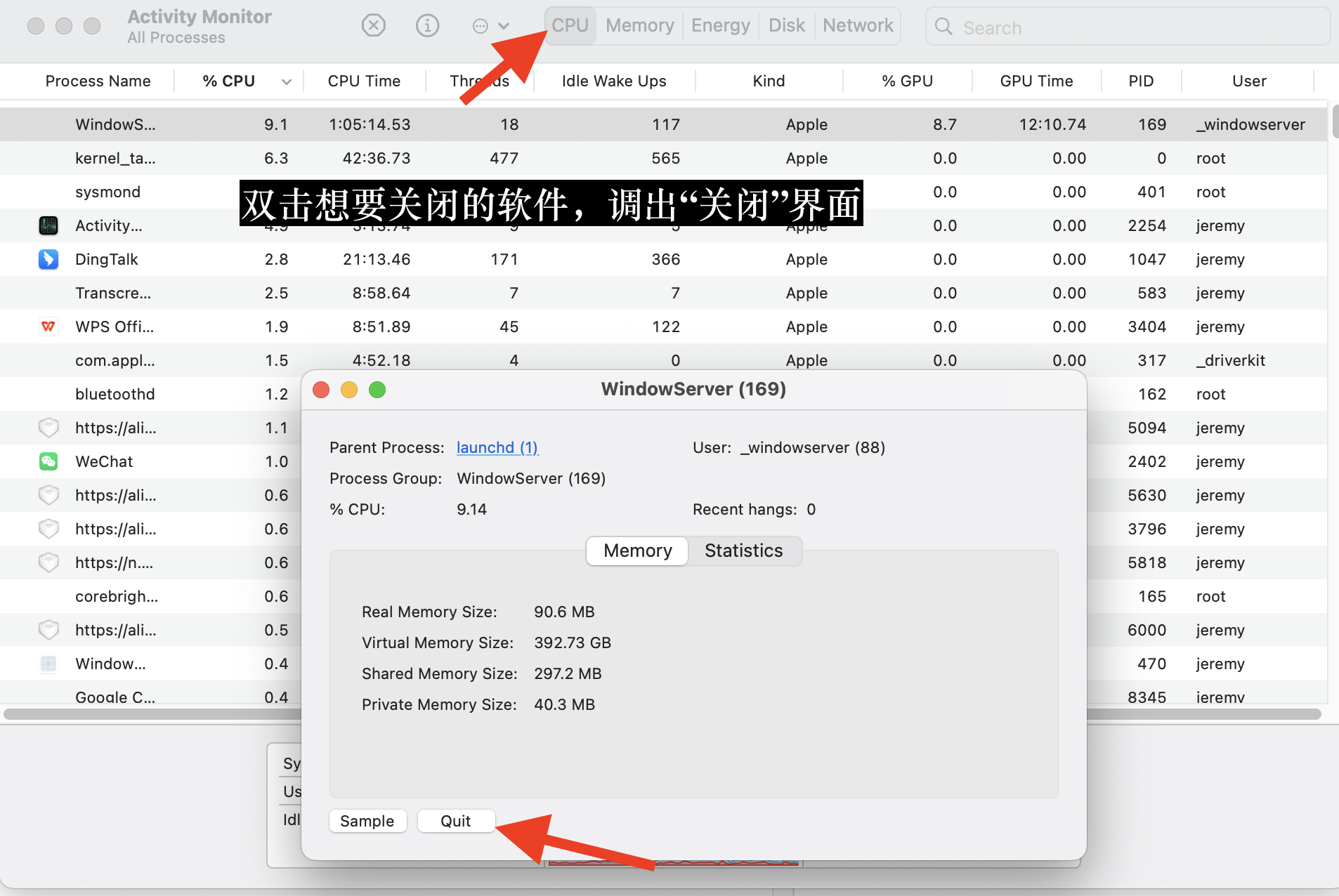The image size is (1339, 896).
Task: Select Memory segment in WindowServer dialog
Action: pos(637,551)
